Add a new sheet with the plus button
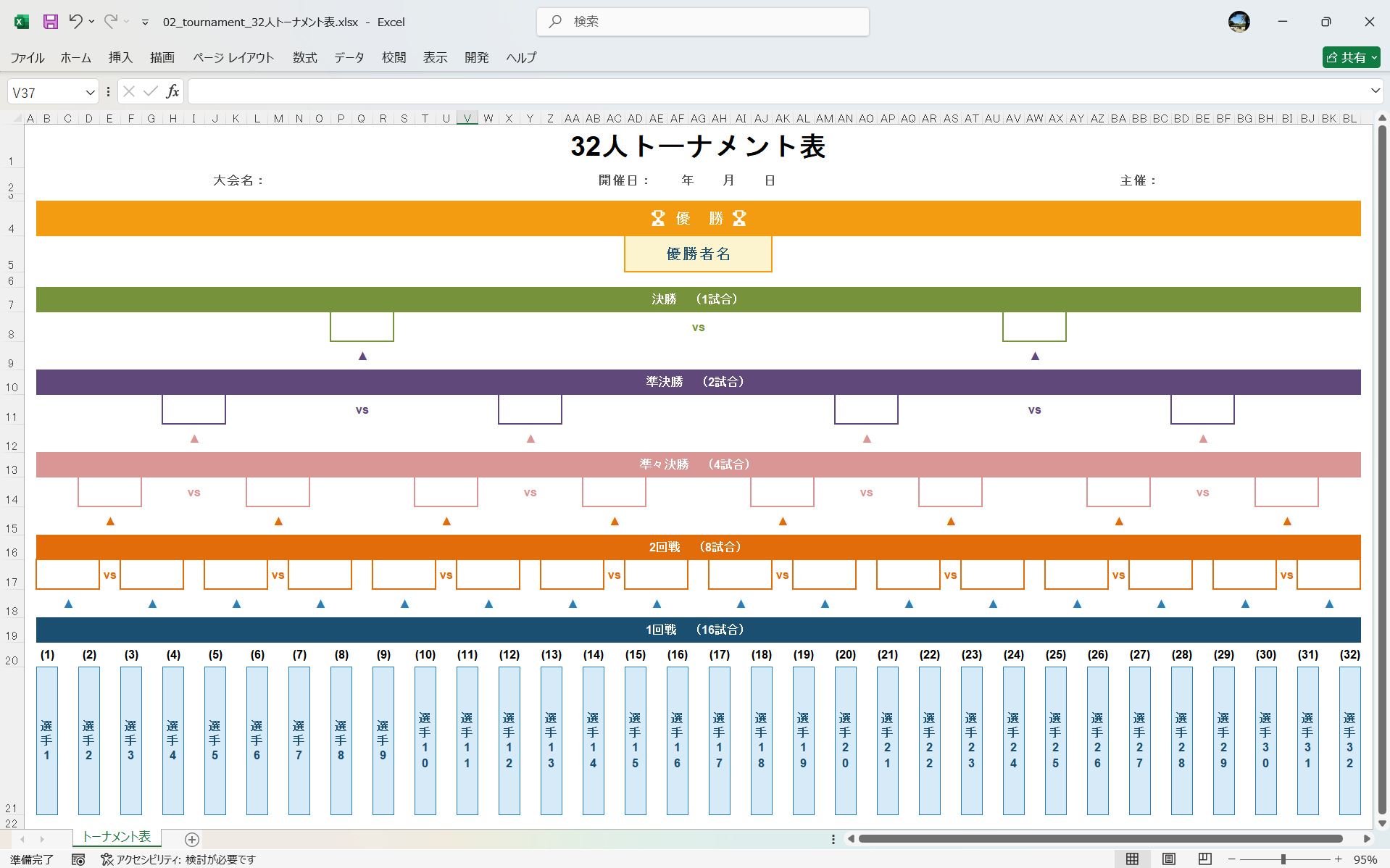 pyautogui.click(x=191, y=839)
